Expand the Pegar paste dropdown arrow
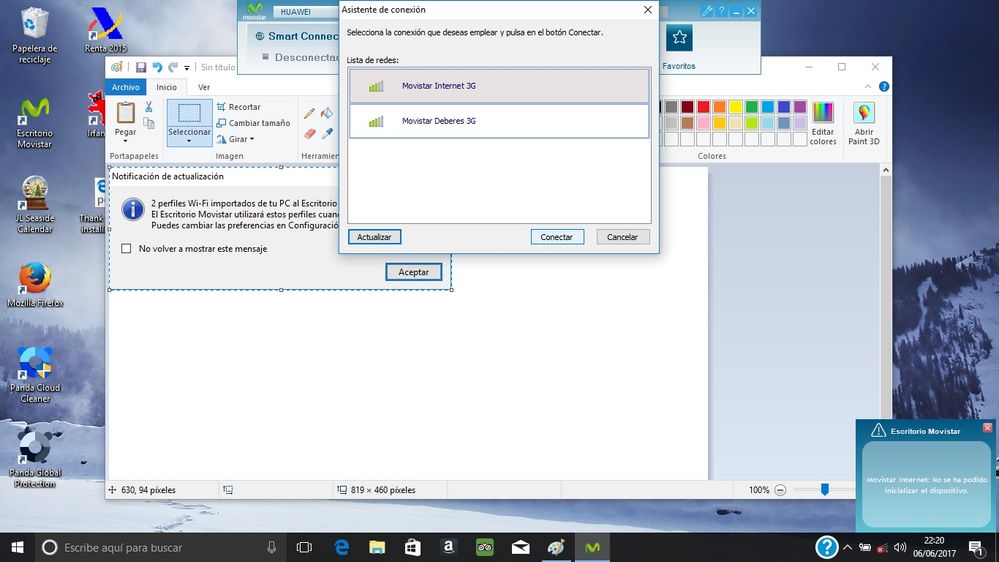 pos(125,142)
